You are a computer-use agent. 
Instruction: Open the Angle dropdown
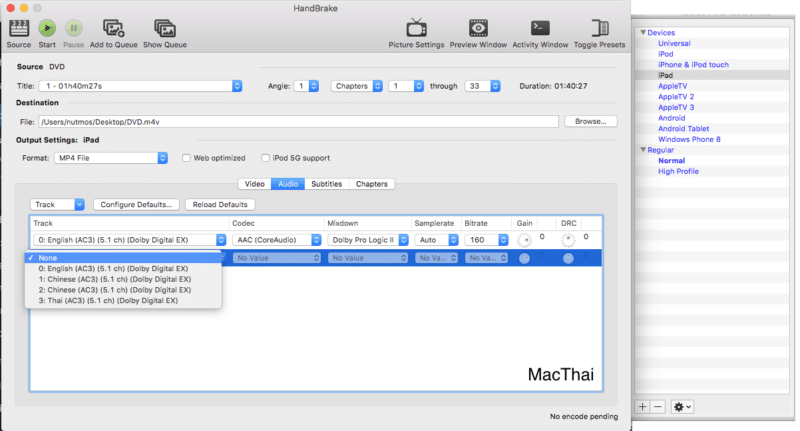pyautogui.click(x=307, y=86)
